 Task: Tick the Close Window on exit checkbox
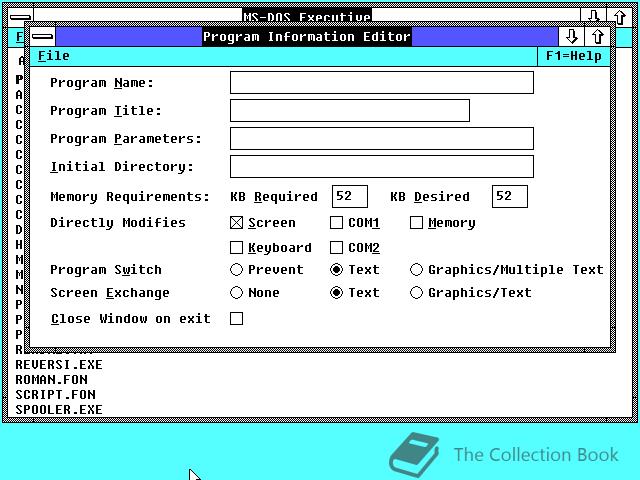click(236, 318)
